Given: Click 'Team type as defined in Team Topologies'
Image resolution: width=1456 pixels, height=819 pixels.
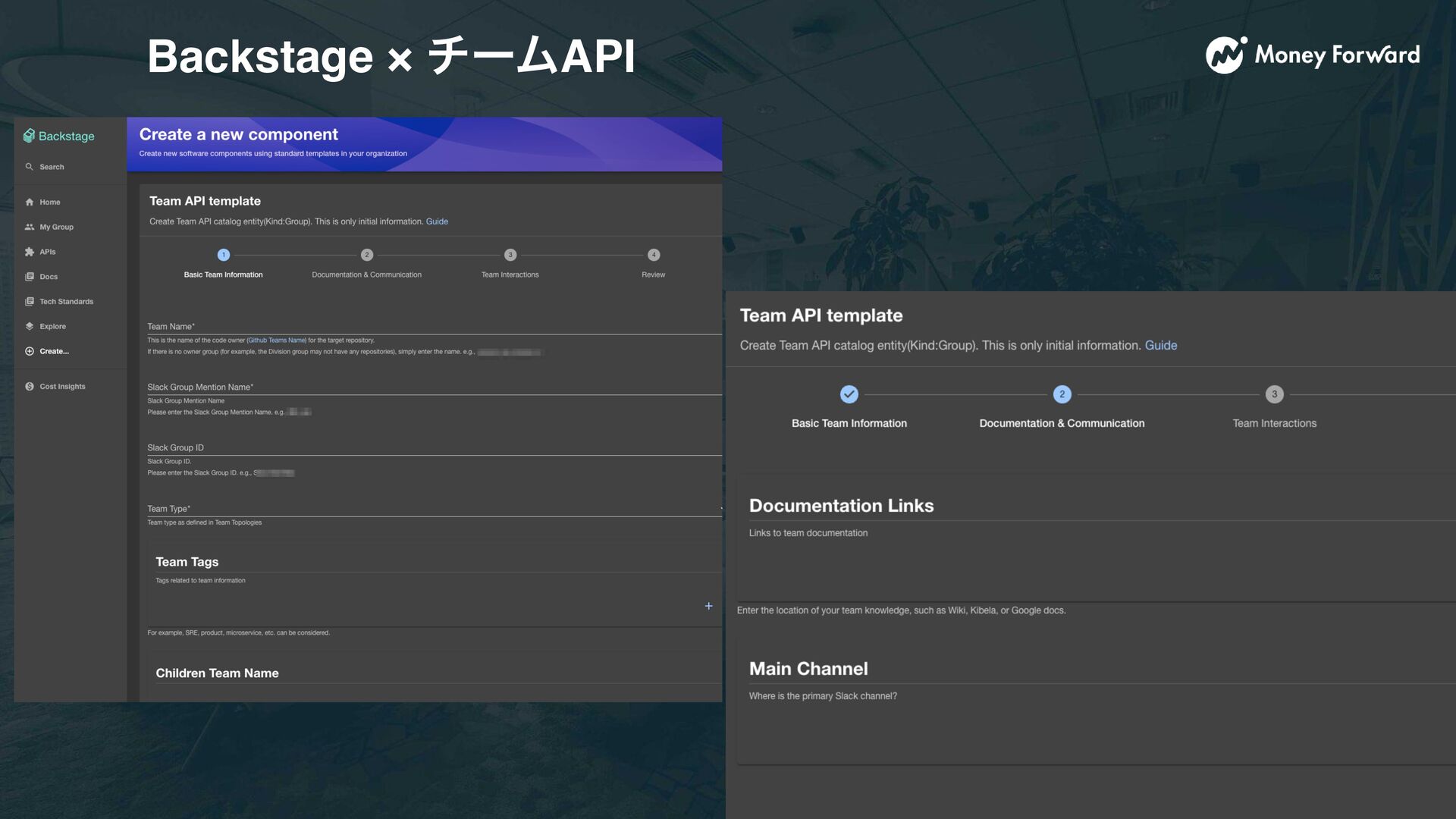Looking at the screenshot, I should [x=205, y=522].
